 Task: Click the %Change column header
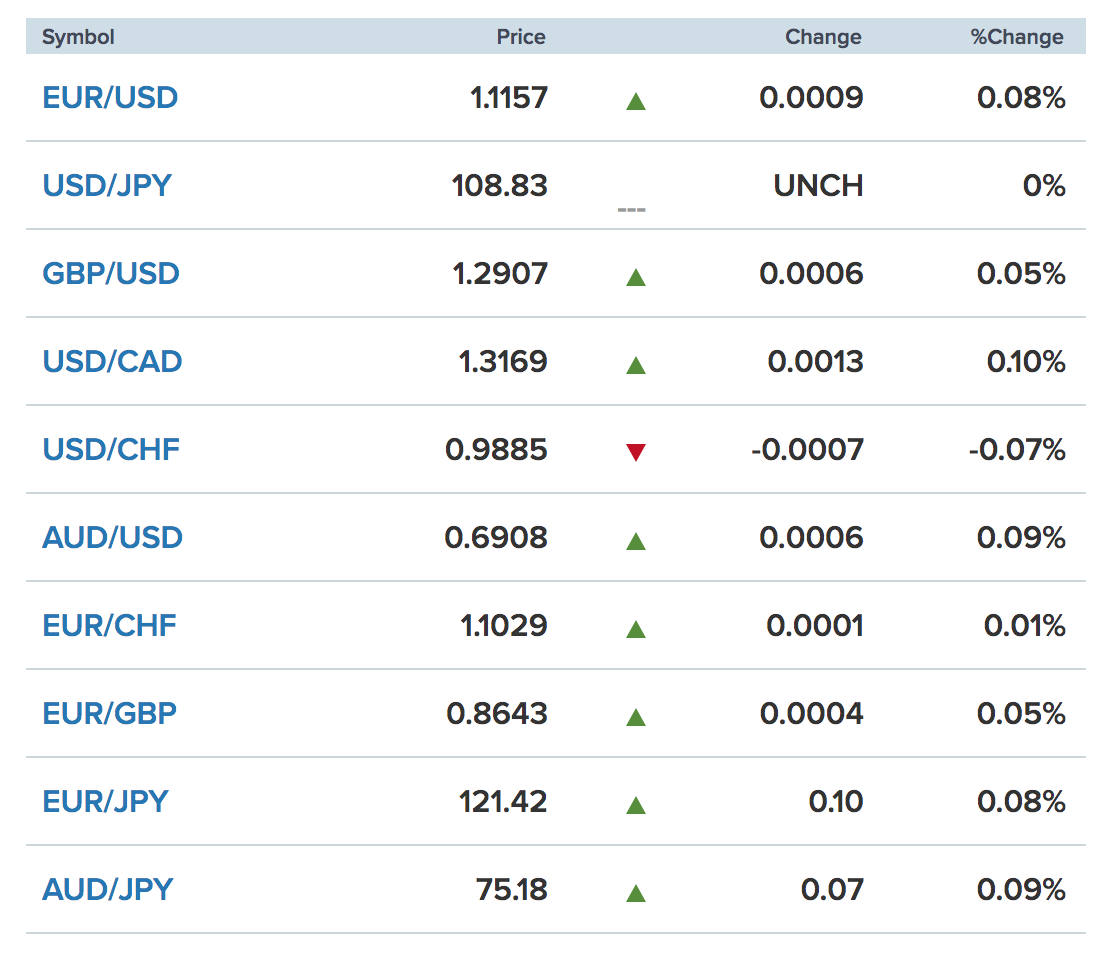(1017, 37)
